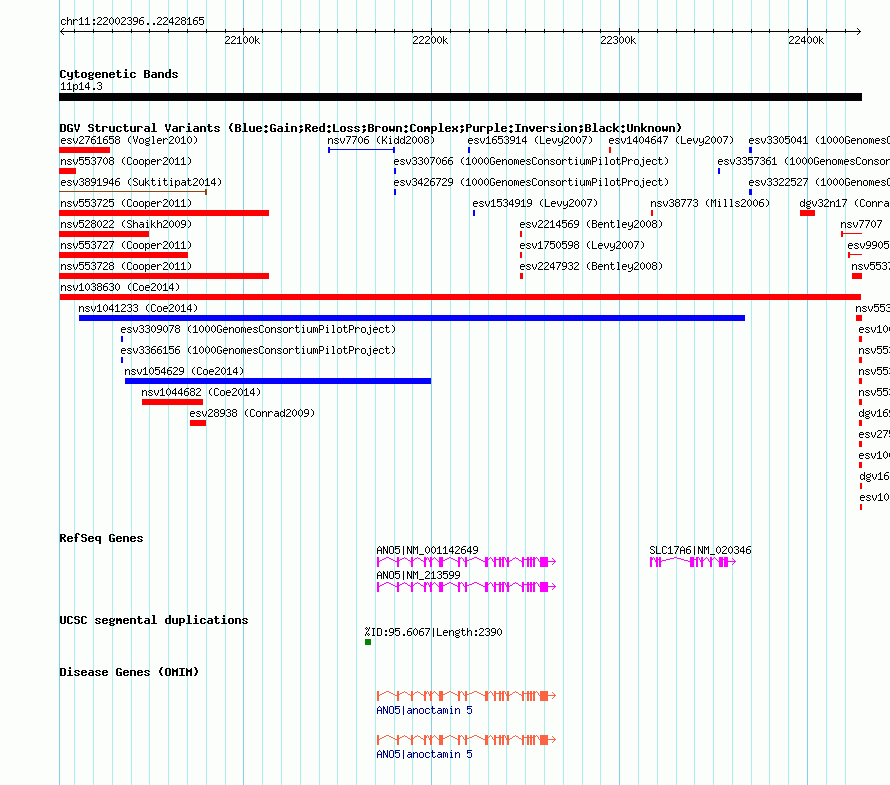Screen dimensions: 890x785
Task: Click the 22400k ruler tick label
Action: [806, 40]
